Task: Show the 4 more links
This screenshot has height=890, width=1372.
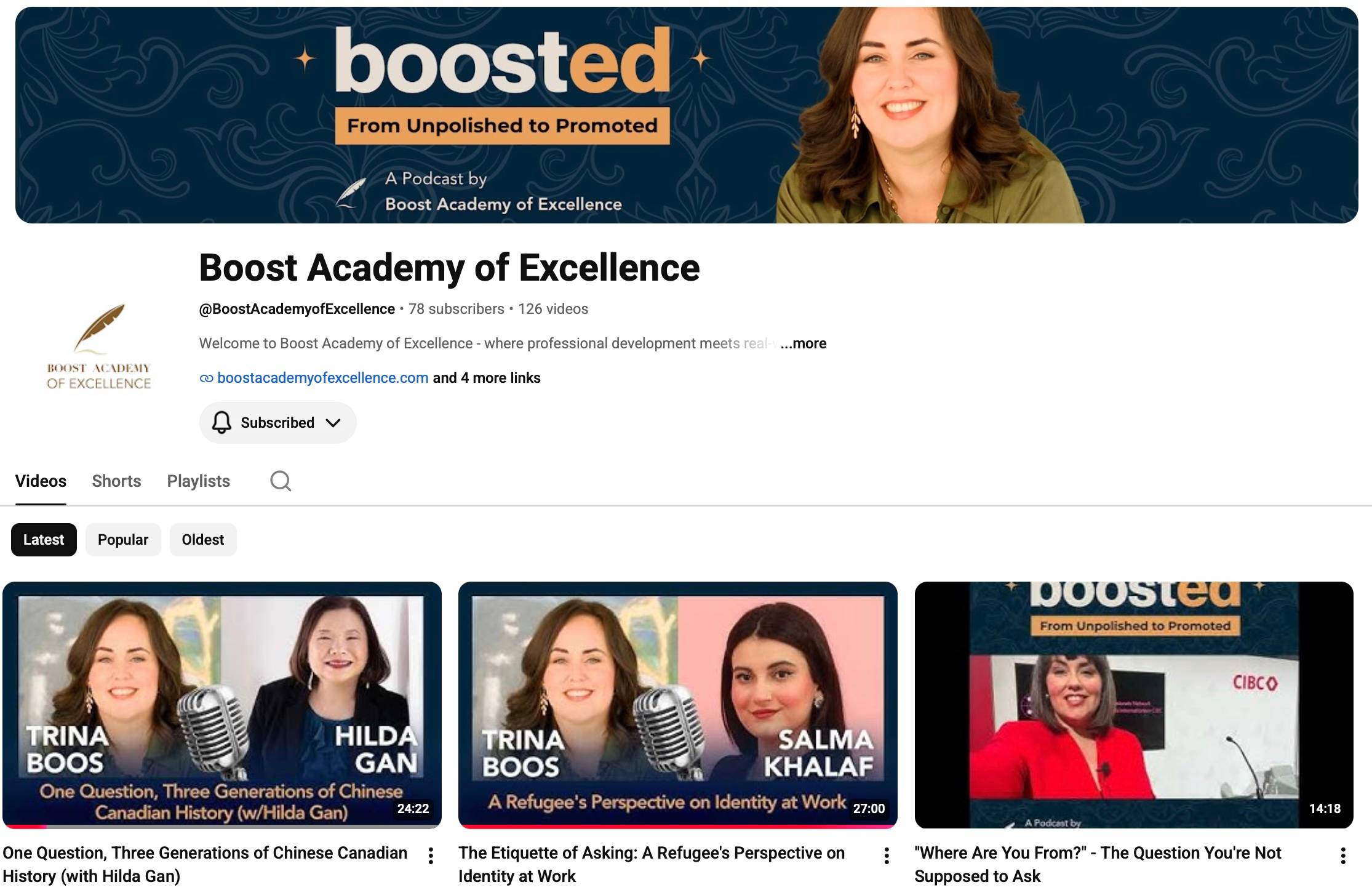Action: [x=487, y=378]
